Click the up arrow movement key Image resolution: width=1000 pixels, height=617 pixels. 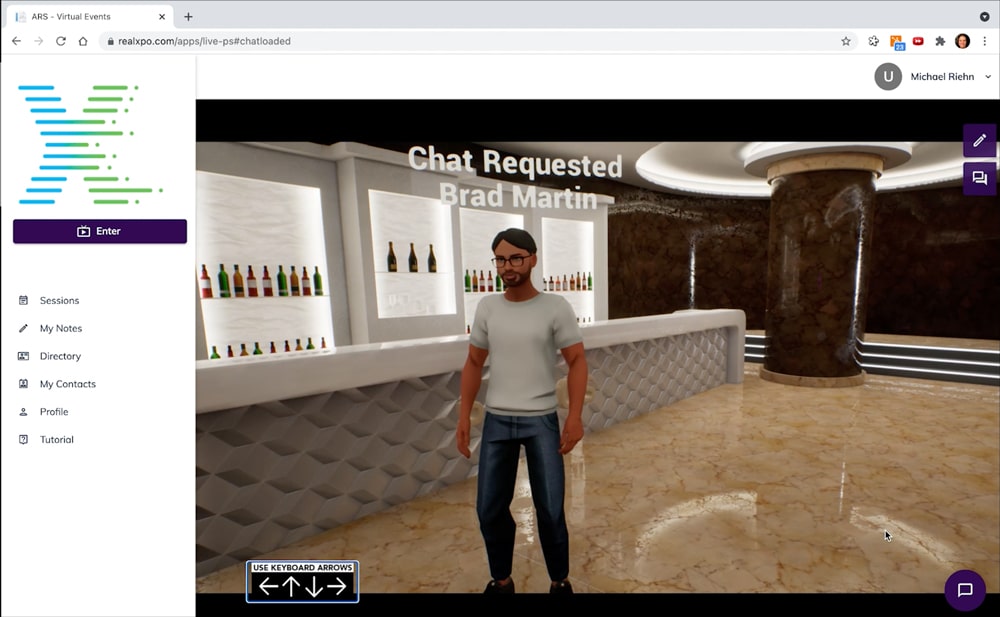pyautogui.click(x=291, y=586)
